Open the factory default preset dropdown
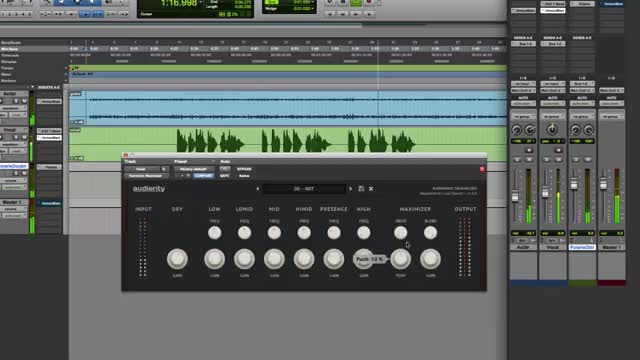 coord(194,169)
